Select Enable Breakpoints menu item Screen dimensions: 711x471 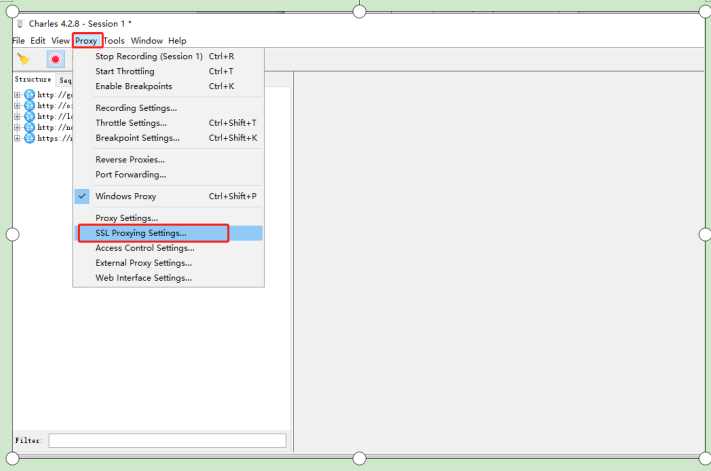[168, 86]
